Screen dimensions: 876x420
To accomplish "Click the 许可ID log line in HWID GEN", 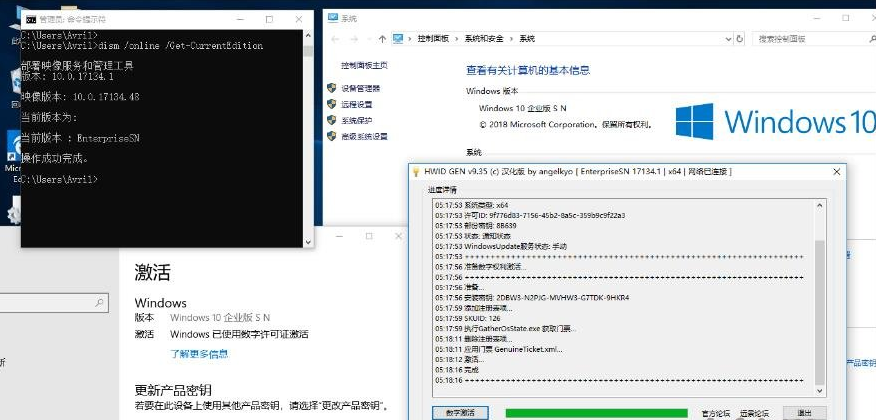I will (530, 215).
